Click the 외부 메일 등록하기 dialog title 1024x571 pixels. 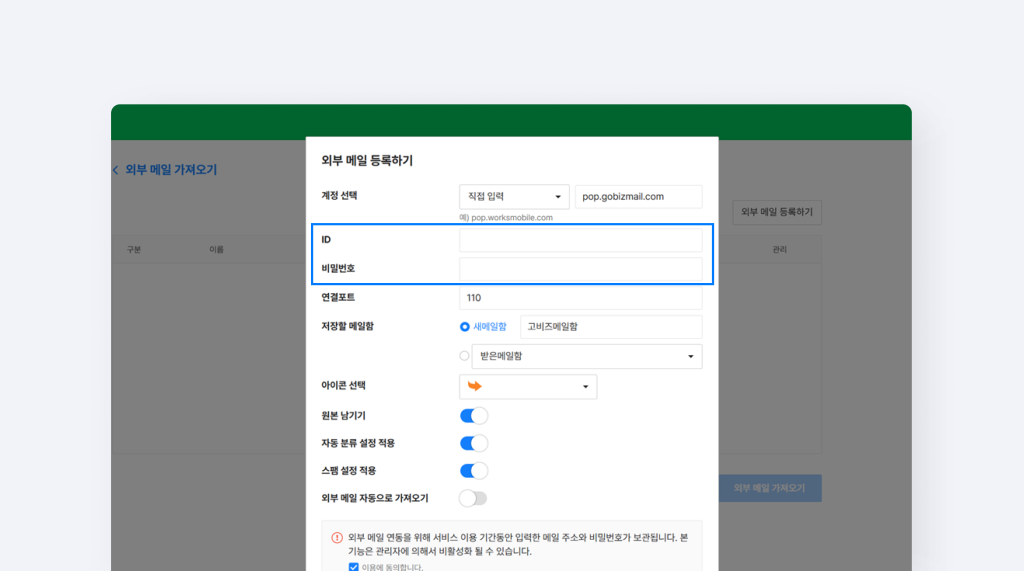367,161
